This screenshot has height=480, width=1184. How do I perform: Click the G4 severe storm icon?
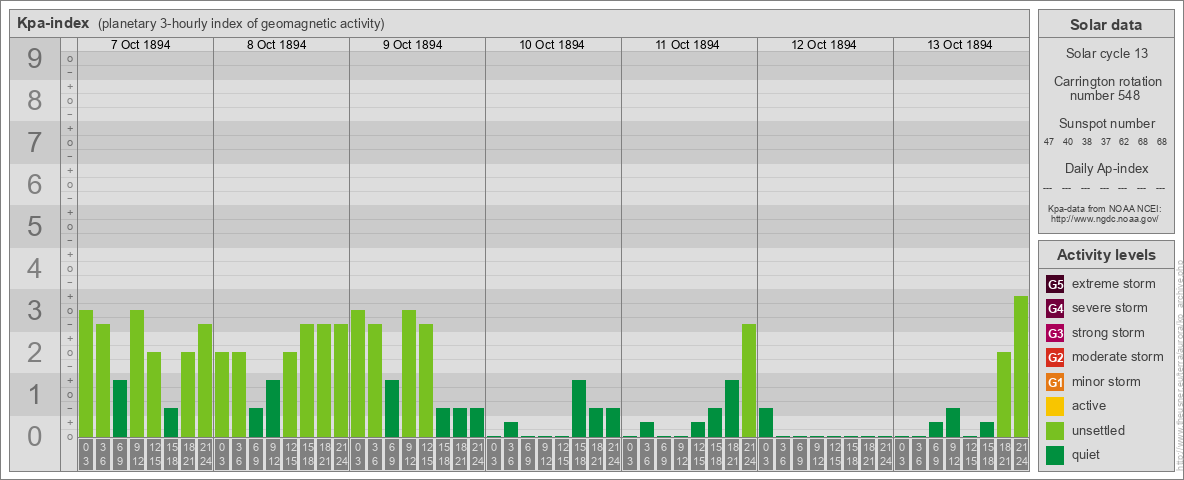pos(1055,309)
